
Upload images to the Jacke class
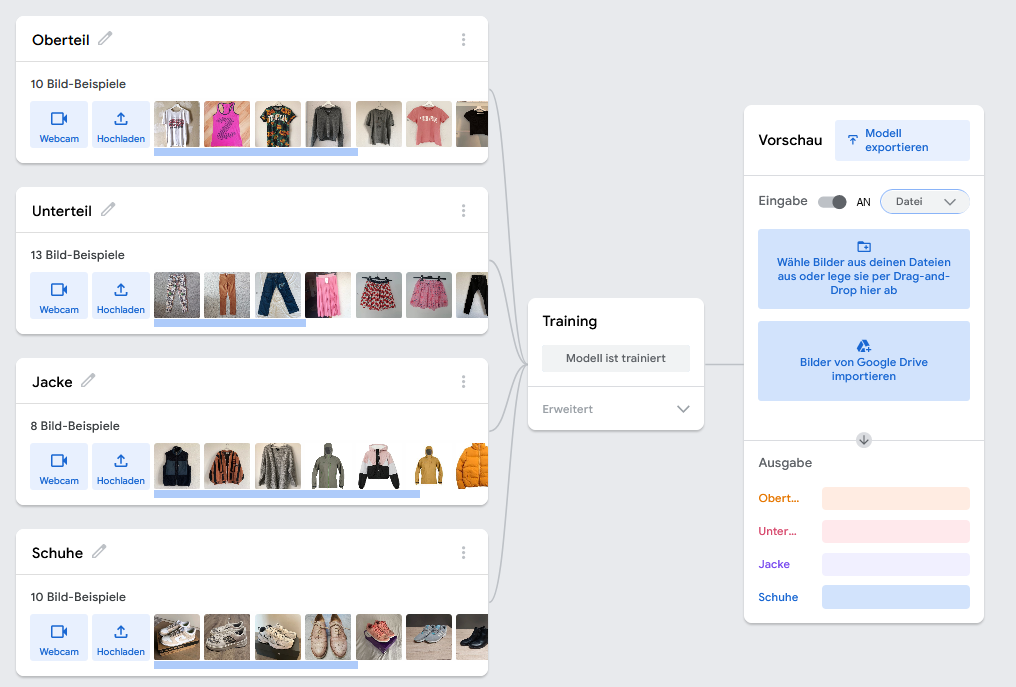pyautogui.click(x=121, y=467)
